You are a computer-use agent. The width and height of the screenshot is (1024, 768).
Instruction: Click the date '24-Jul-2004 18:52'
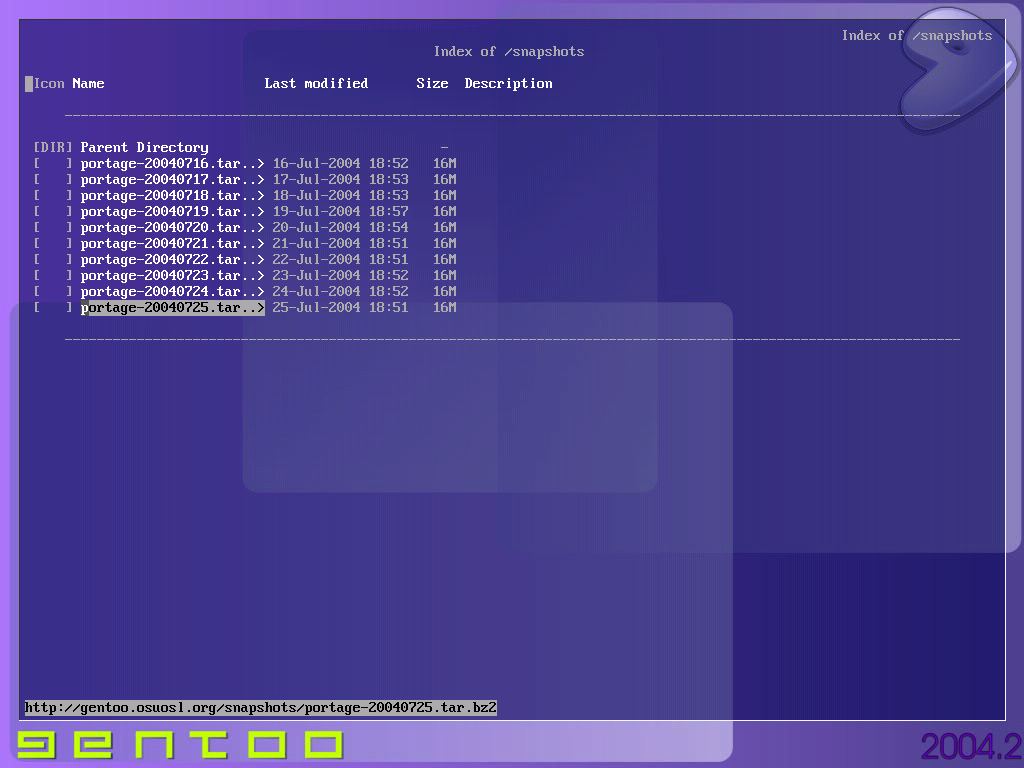point(340,291)
